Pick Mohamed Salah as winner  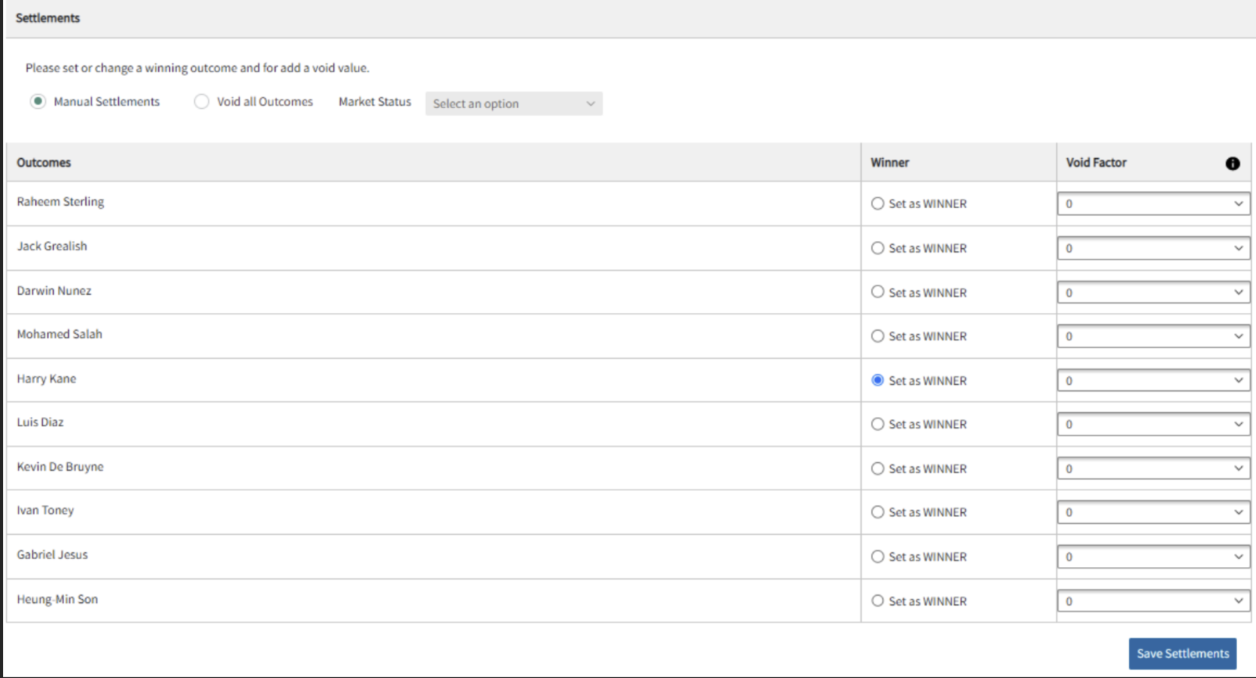878,336
